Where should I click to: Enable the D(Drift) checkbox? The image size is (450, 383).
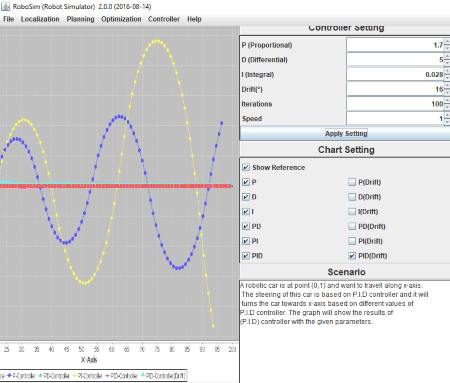click(352, 197)
